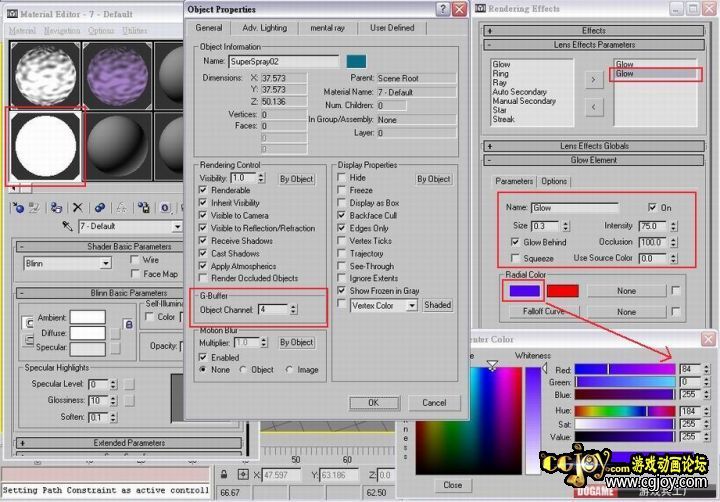Click Cancel in Object Properties
This screenshot has width=720, height=502.
[434, 403]
